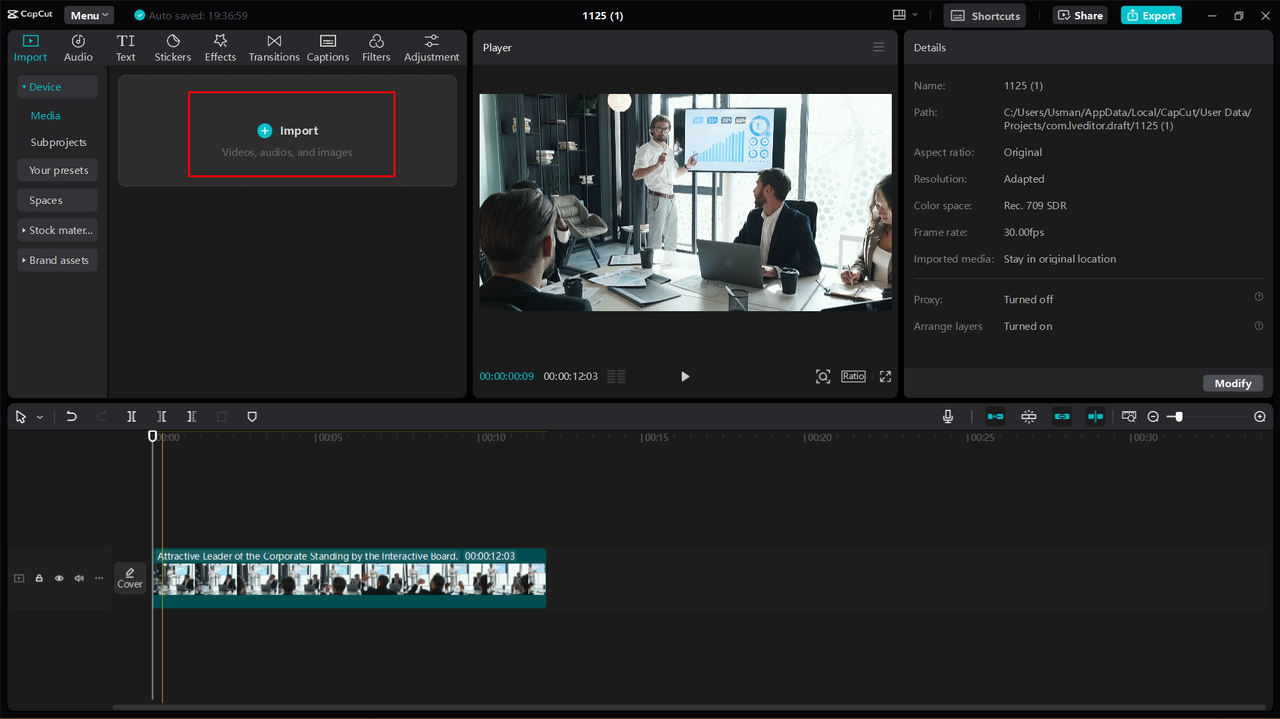
Task: Switch to the Text tab
Action: click(125, 48)
